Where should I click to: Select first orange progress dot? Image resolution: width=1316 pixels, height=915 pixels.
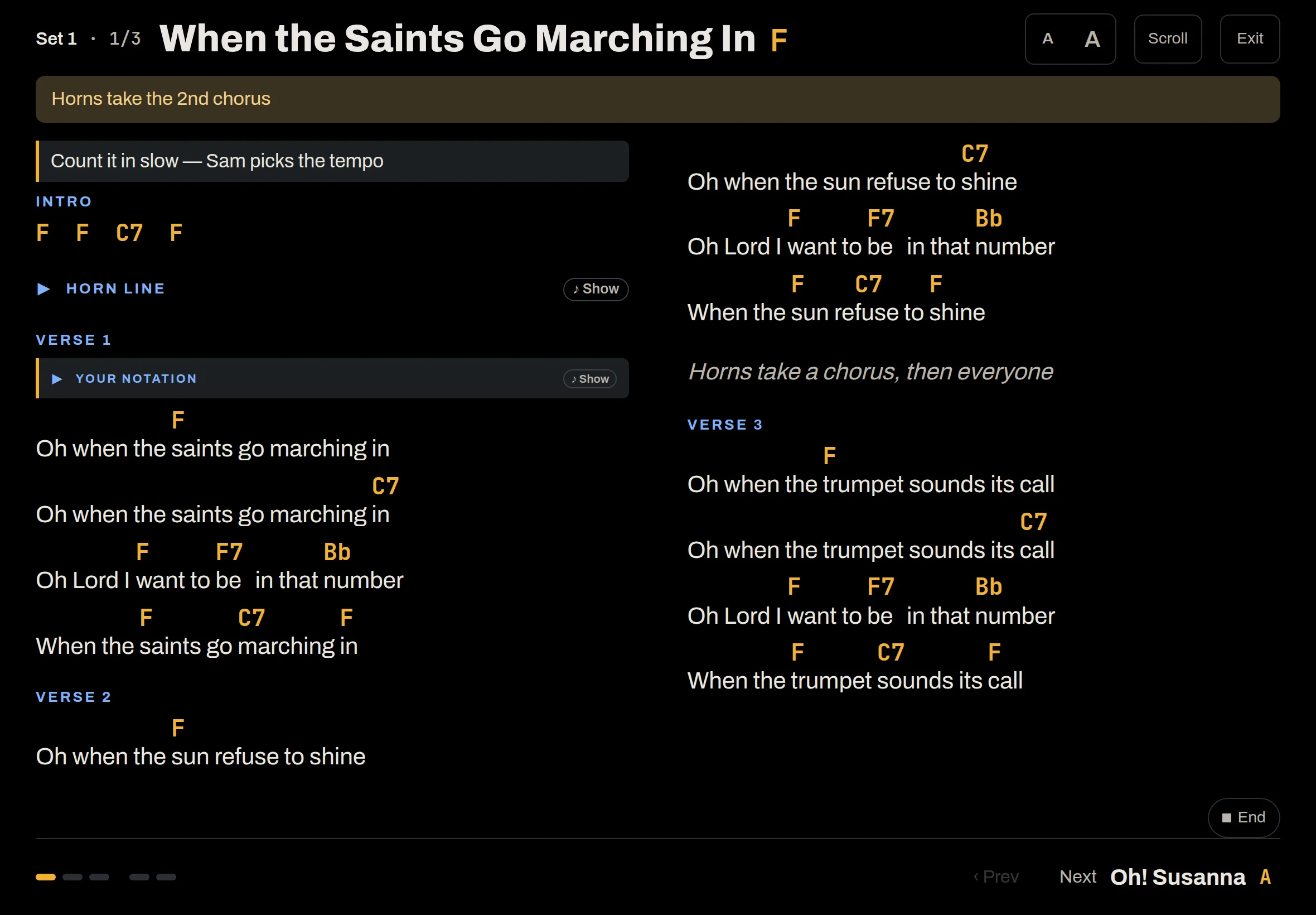[x=45, y=877]
